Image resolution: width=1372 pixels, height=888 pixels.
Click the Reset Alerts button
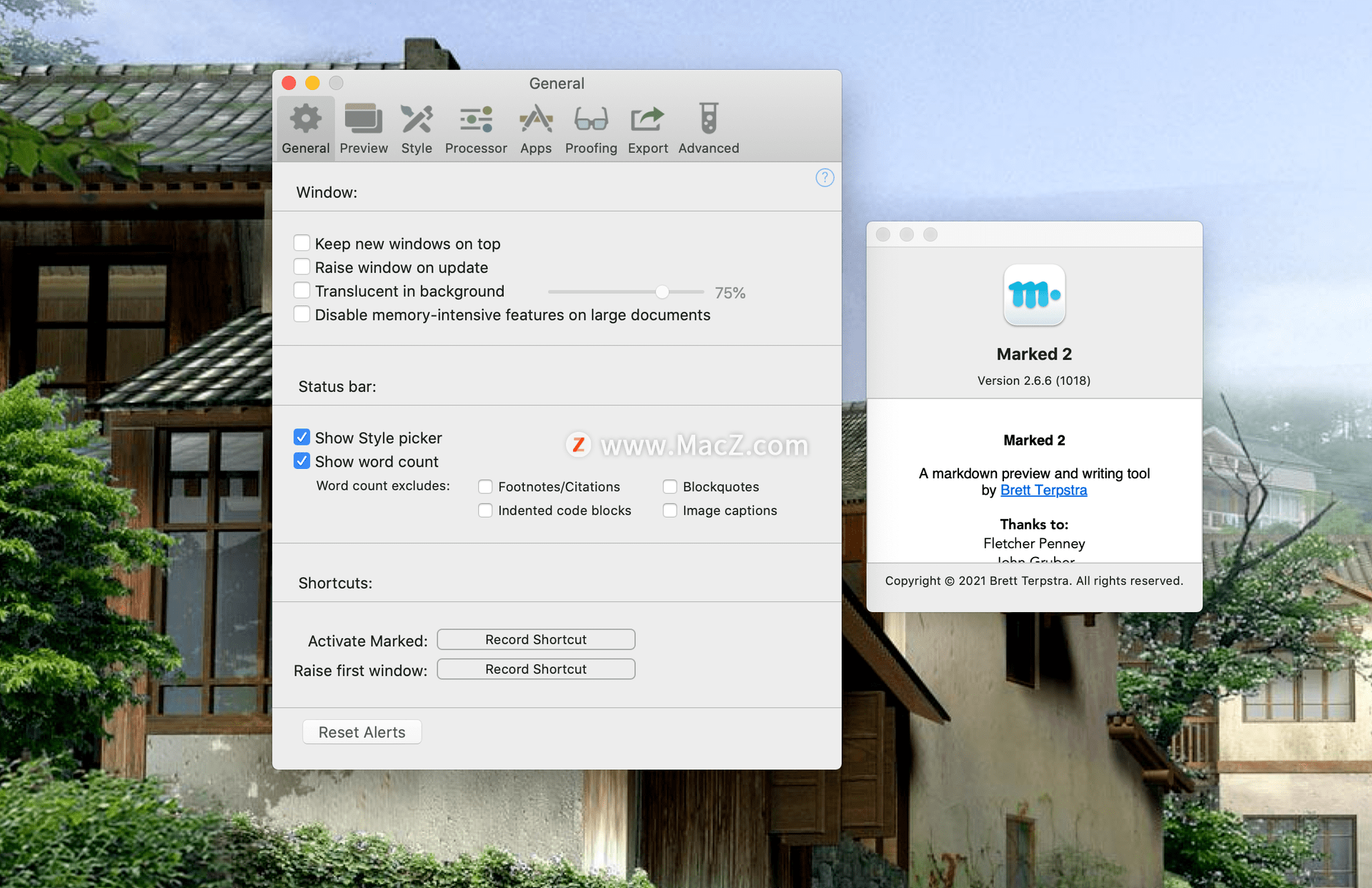pos(362,732)
